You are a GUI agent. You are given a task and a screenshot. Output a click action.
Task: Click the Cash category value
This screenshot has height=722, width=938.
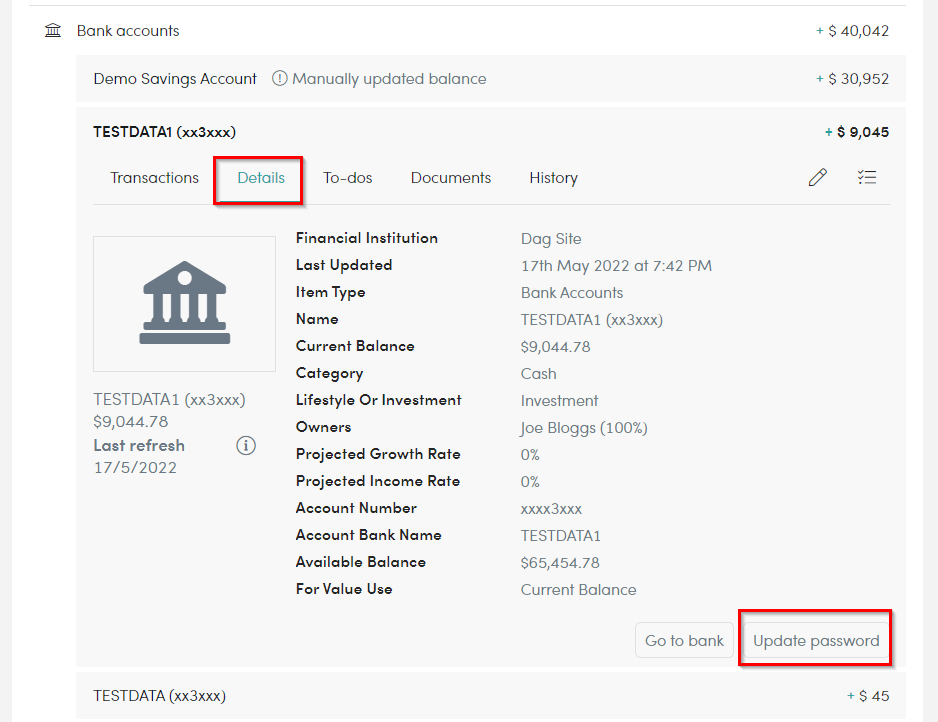click(538, 374)
